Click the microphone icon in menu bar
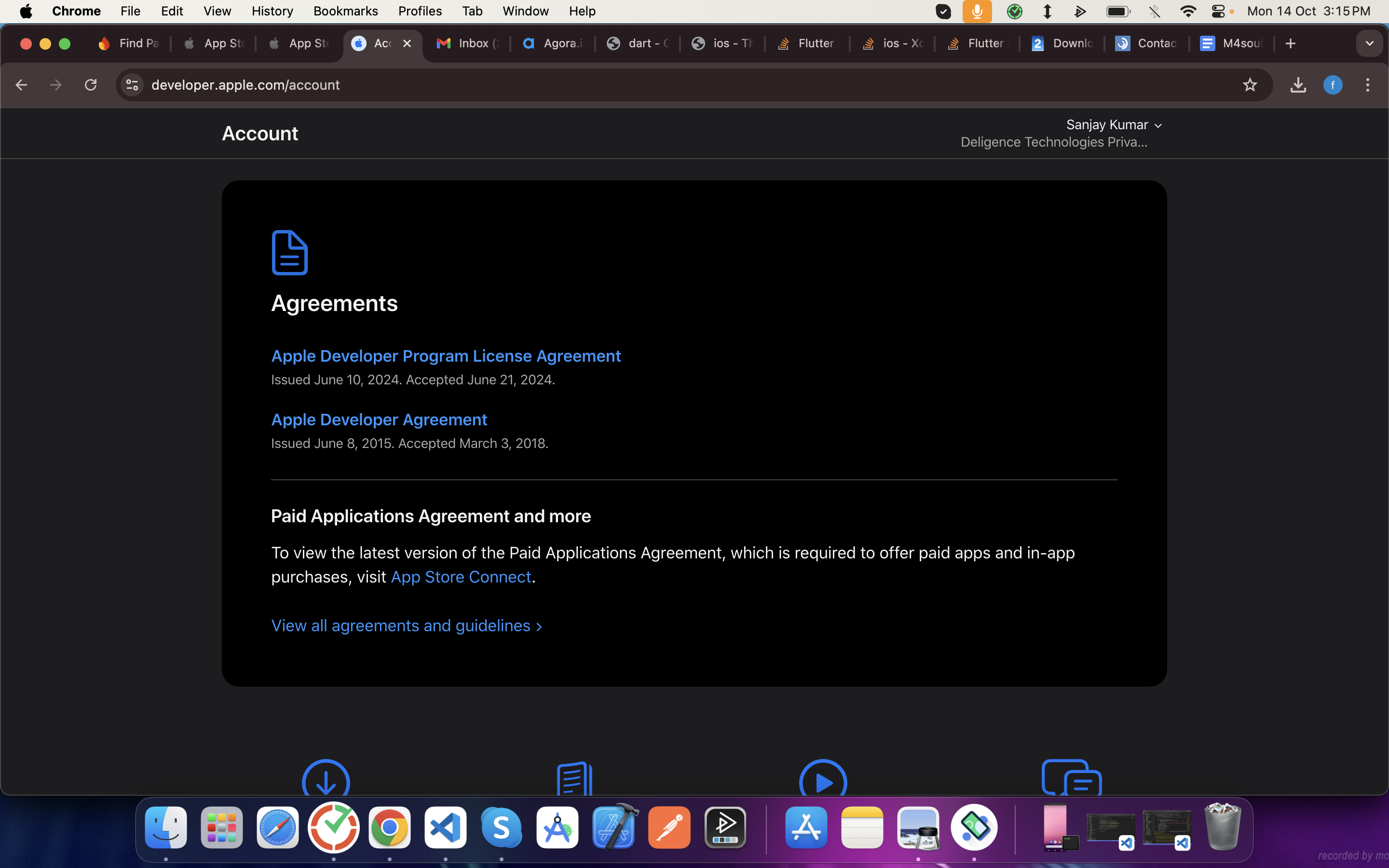 (977, 11)
